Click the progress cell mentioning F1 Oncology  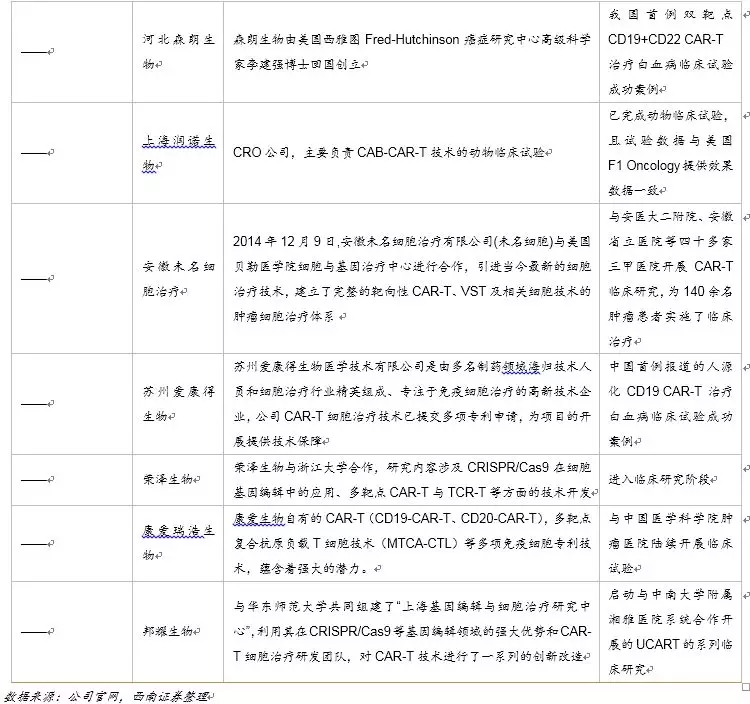coord(670,153)
